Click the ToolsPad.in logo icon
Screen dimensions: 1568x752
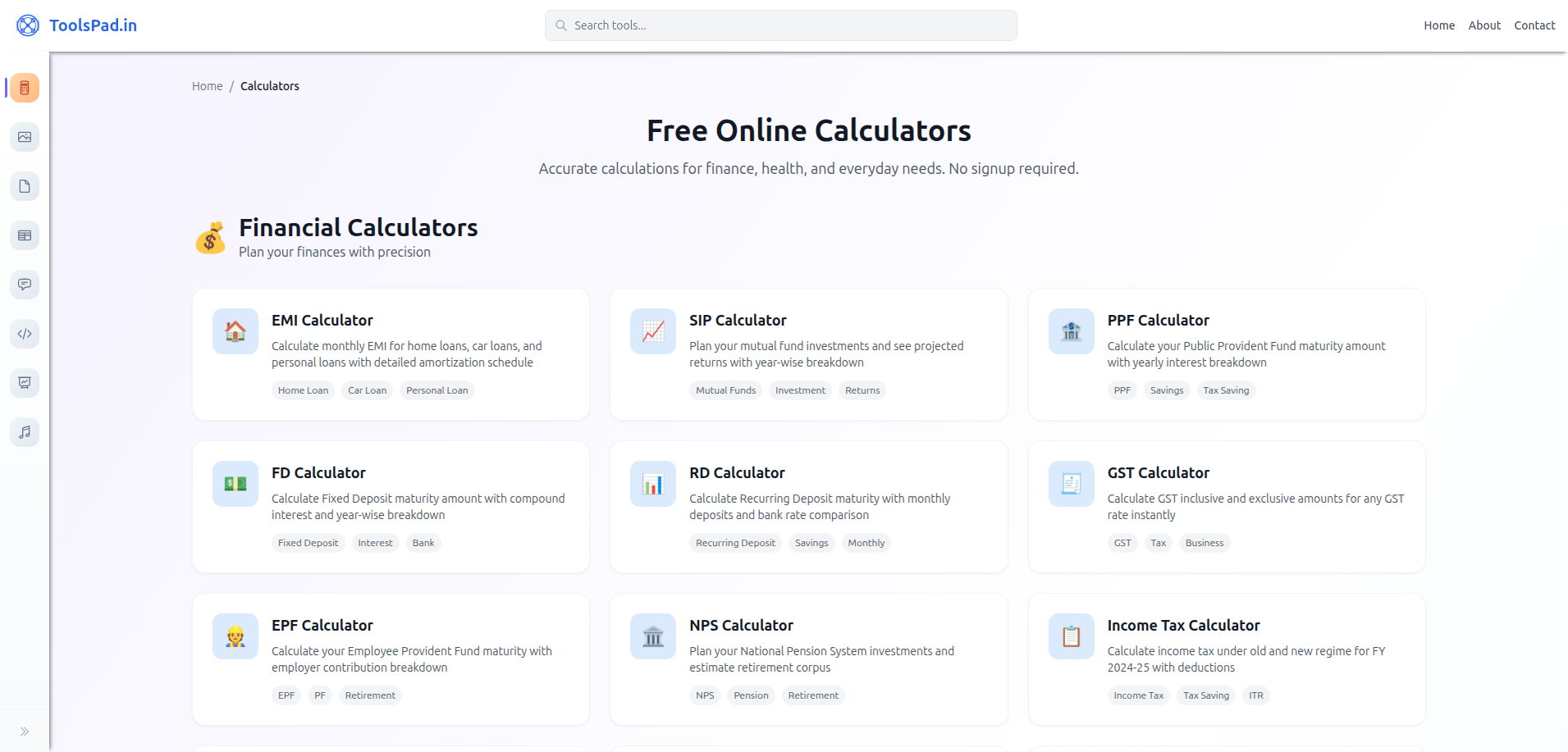point(27,25)
